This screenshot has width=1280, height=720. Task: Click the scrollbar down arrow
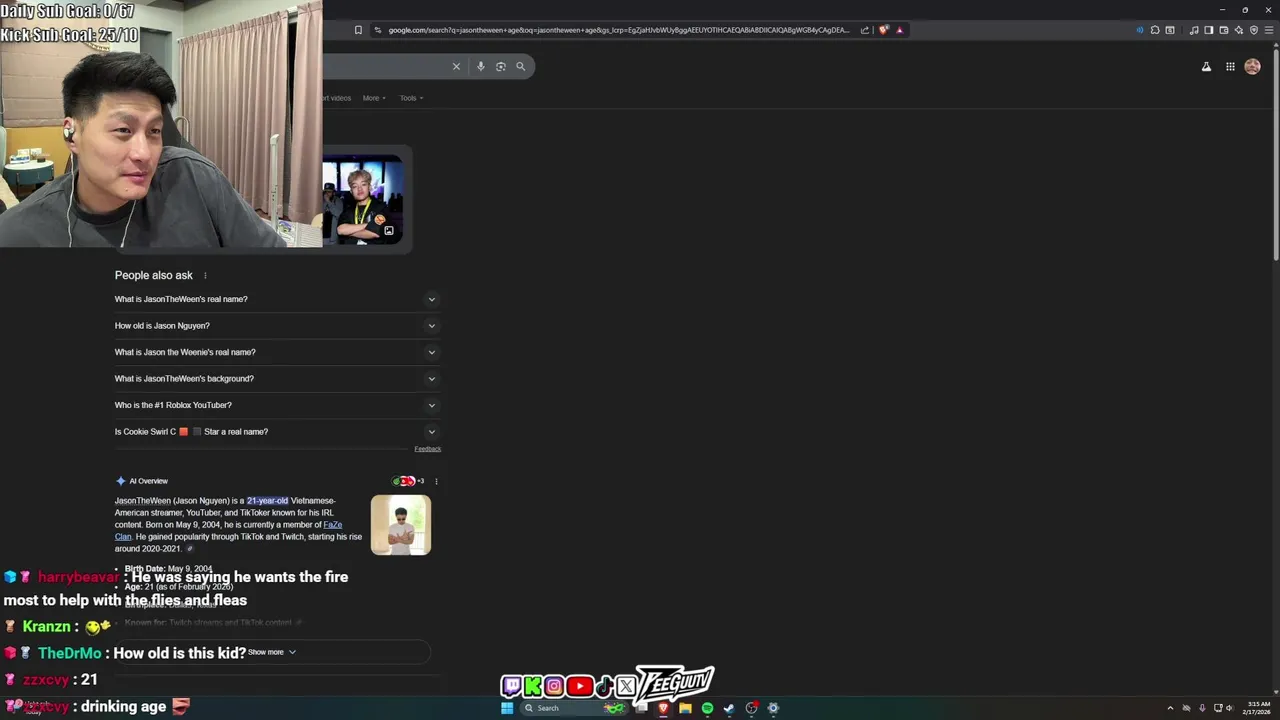click(x=1275, y=691)
